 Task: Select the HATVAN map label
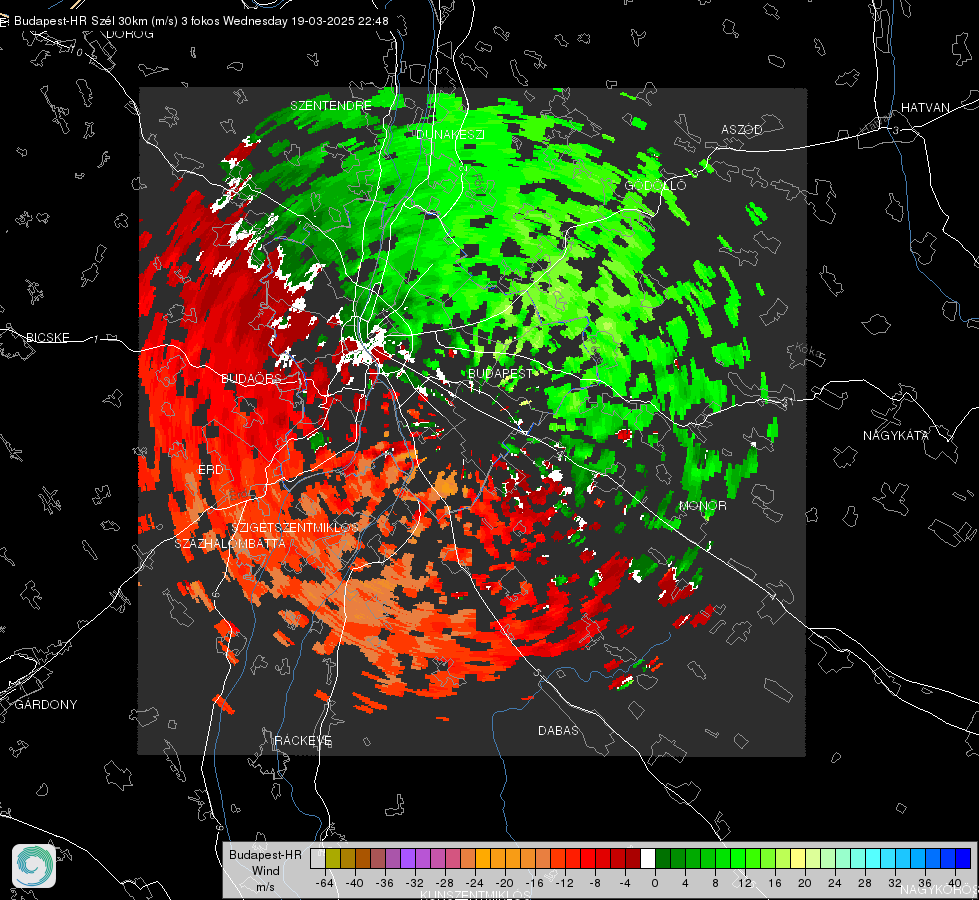(925, 107)
